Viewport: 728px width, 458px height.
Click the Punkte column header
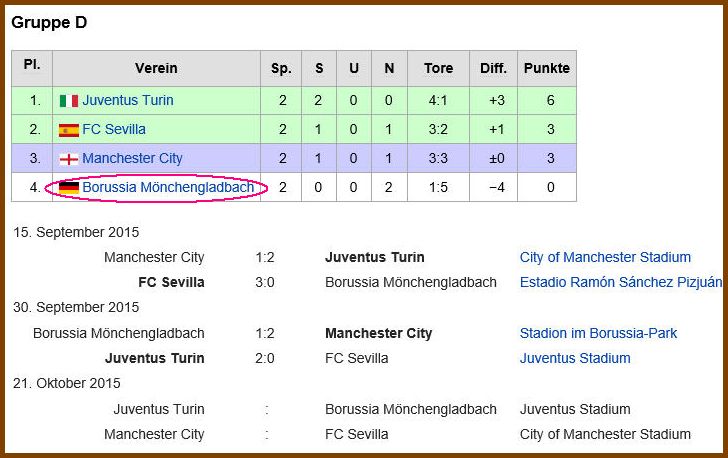tap(547, 68)
